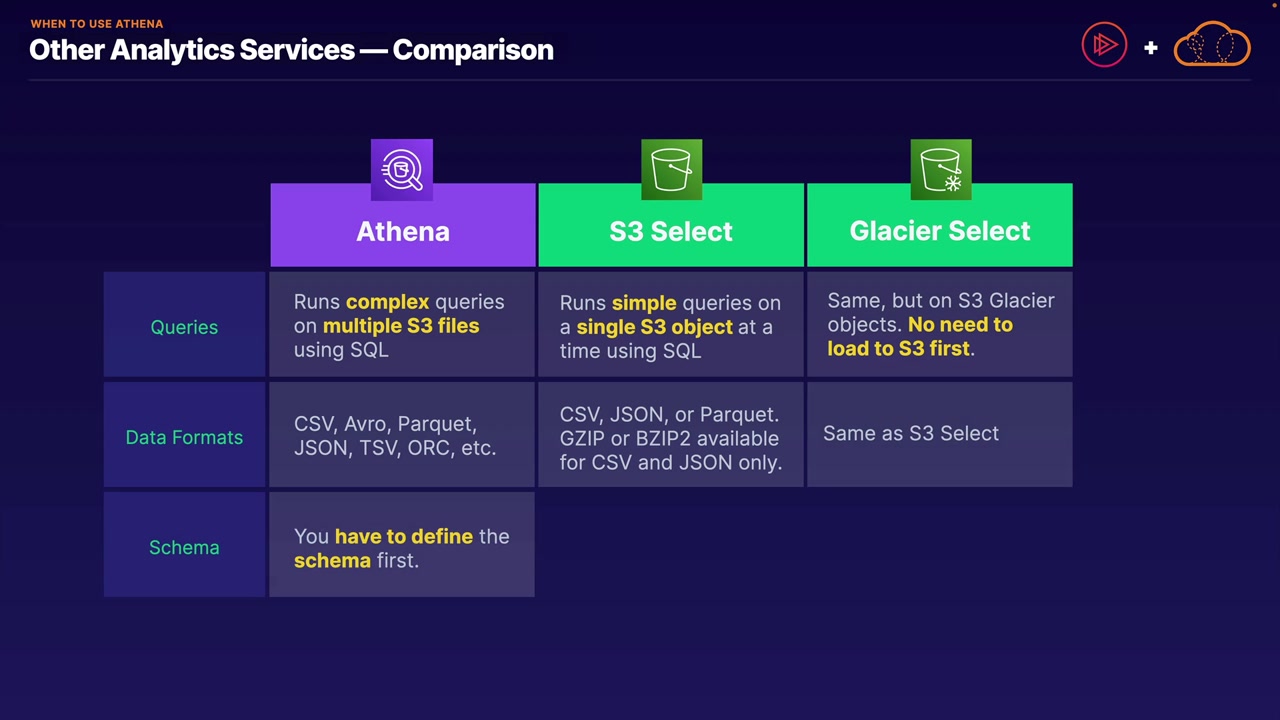Click the plus sign between the logos
This screenshot has width=1280, height=720.
(1151, 47)
